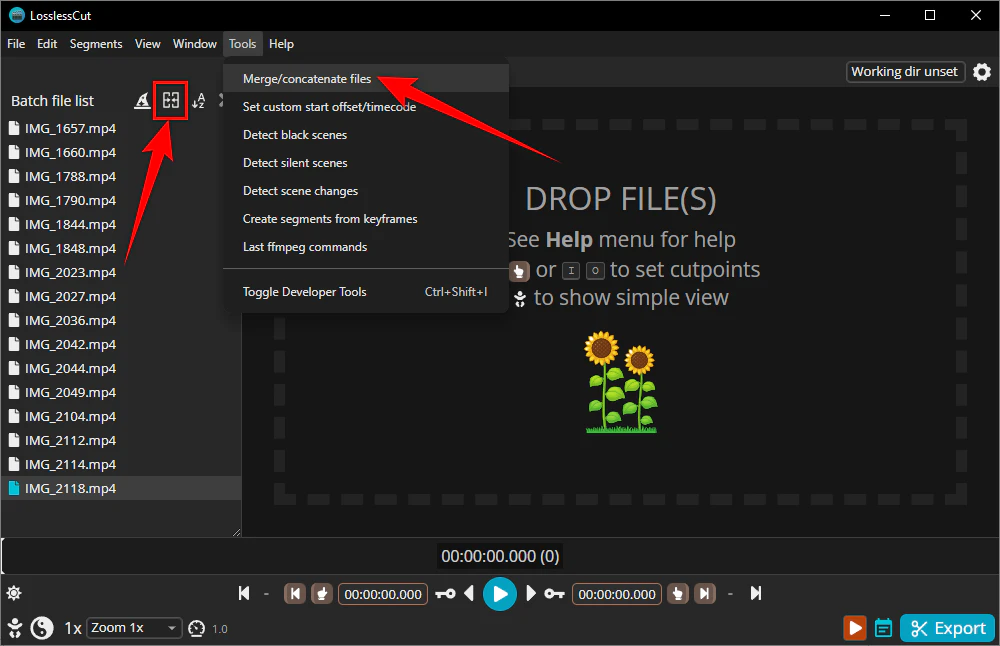Select highlighted IMG_2118.mp4 file

coord(121,488)
